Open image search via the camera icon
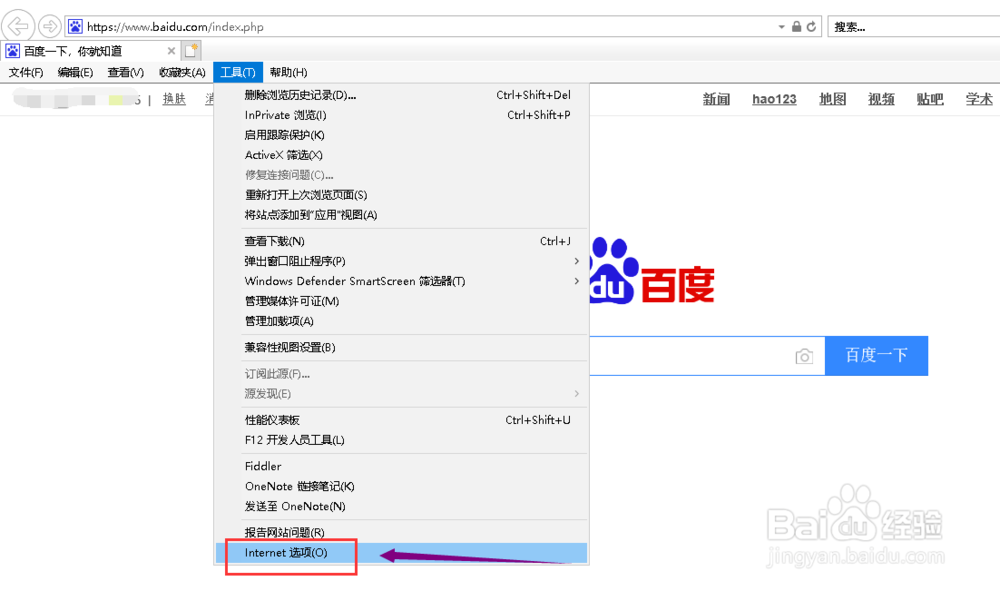Image resolution: width=1000 pixels, height=591 pixels. click(805, 355)
